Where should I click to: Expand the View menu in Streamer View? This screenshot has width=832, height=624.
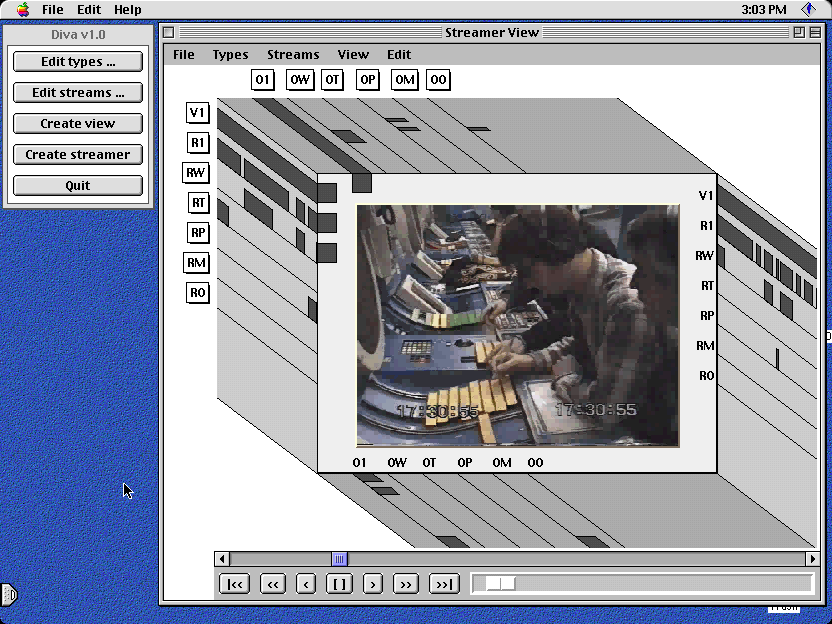pos(353,54)
